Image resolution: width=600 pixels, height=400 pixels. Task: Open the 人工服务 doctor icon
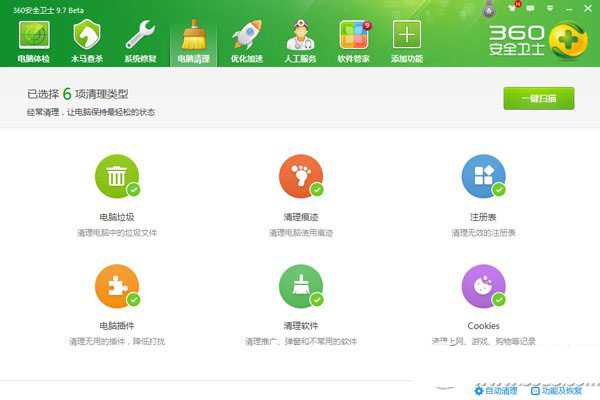point(300,40)
